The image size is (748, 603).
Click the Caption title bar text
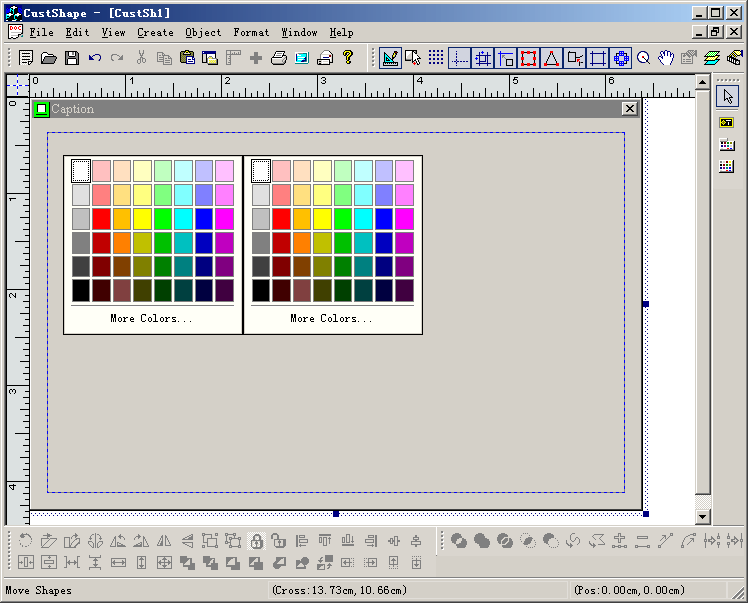coord(73,109)
